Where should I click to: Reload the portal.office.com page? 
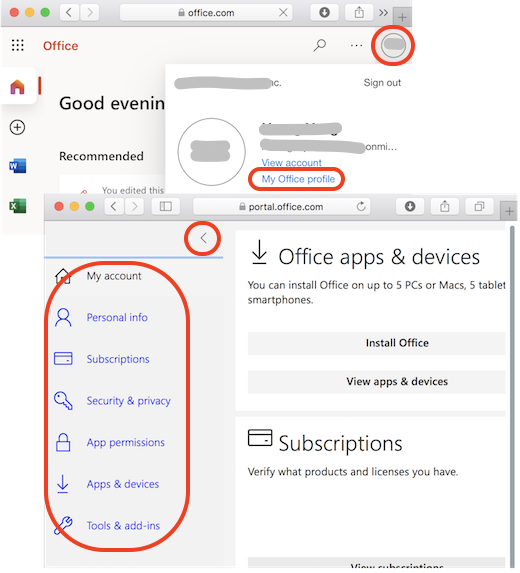[x=361, y=207]
